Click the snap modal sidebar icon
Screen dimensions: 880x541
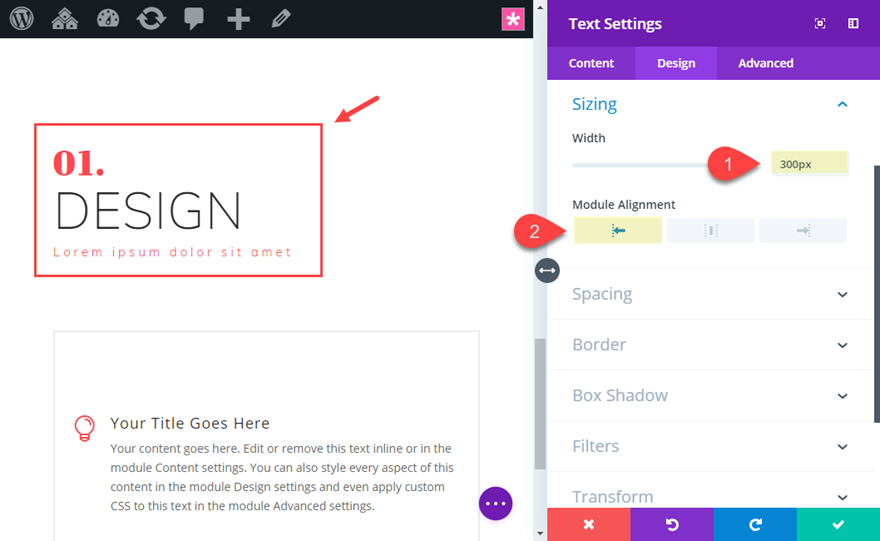[x=853, y=24]
